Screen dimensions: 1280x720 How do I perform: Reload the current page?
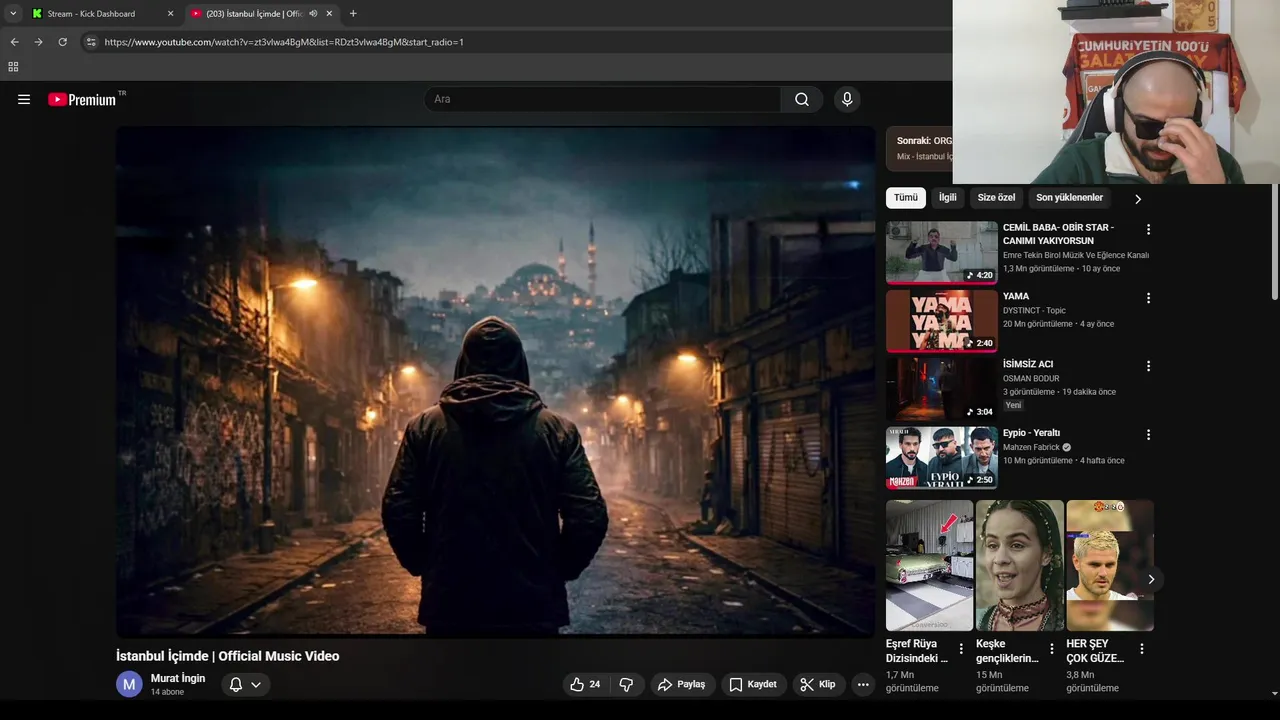(x=62, y=42)
